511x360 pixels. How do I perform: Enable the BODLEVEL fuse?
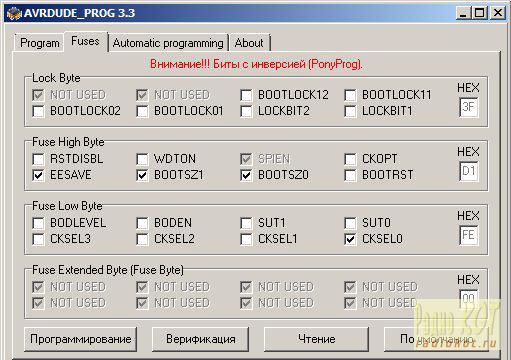pos(38,223)
